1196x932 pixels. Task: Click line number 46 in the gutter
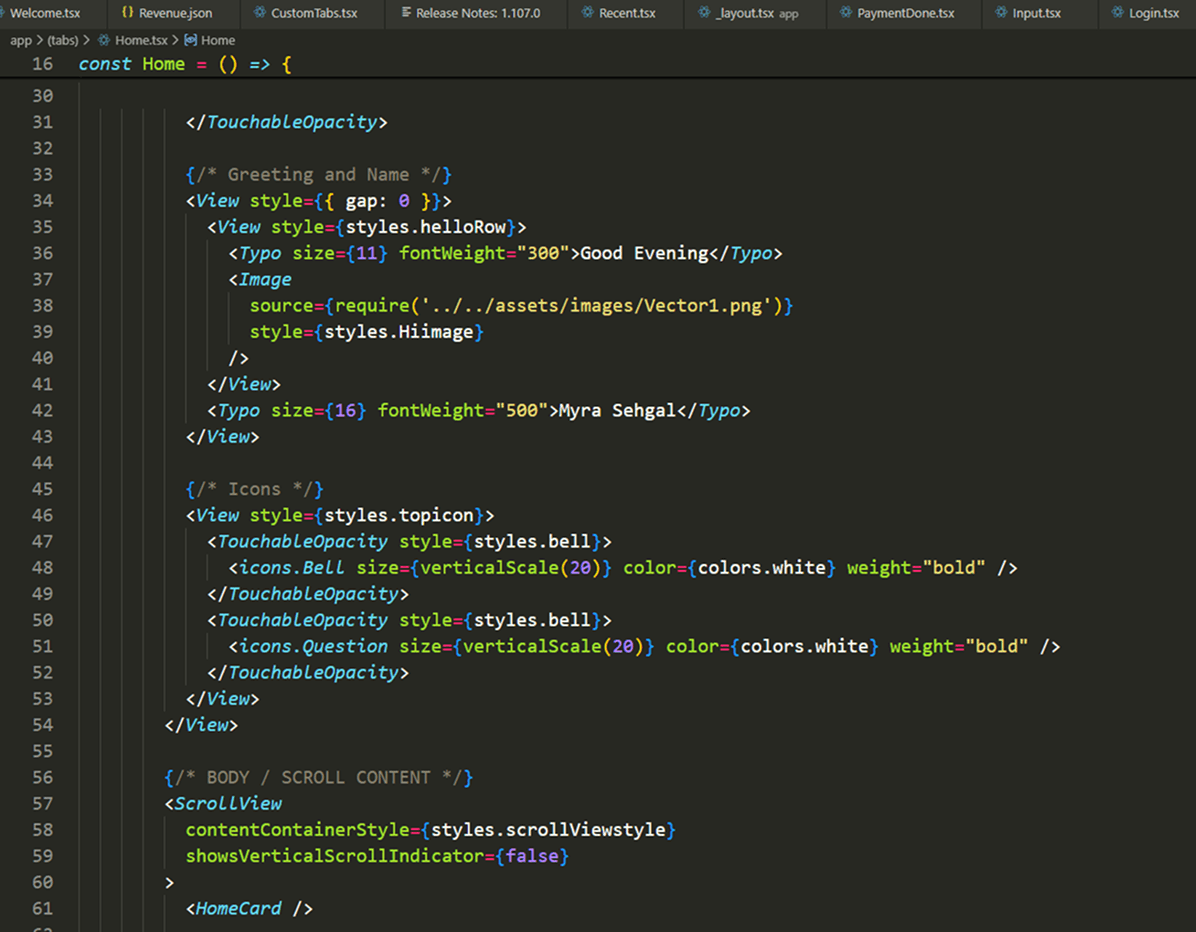click(x=42, y=516)
